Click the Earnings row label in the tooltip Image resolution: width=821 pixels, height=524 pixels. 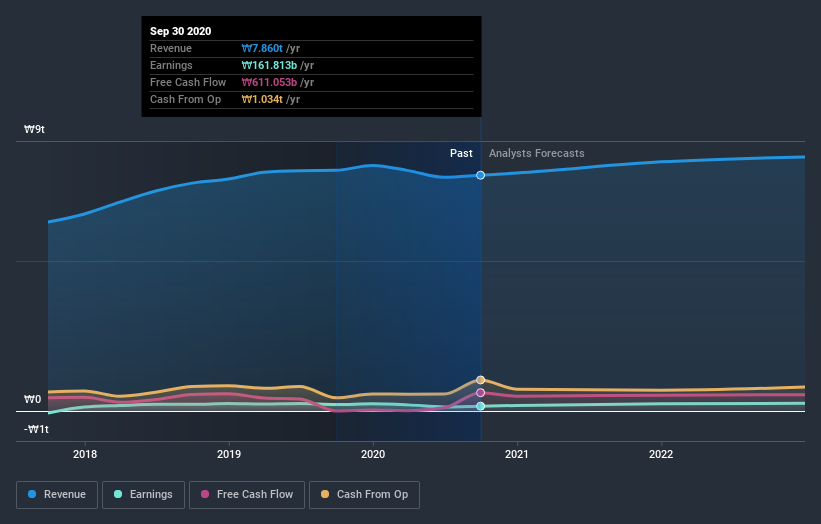[x=171, y=65]
